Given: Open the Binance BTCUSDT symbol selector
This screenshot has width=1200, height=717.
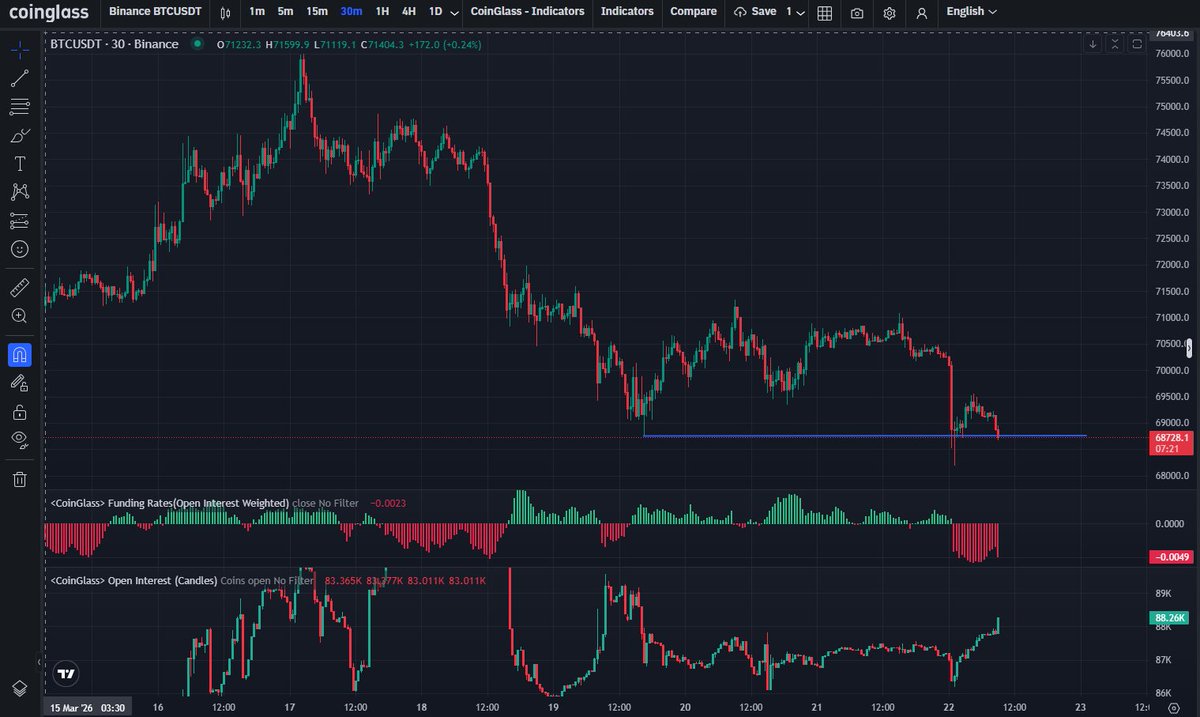Looking at the screenshot, I should tap(154, 12).
